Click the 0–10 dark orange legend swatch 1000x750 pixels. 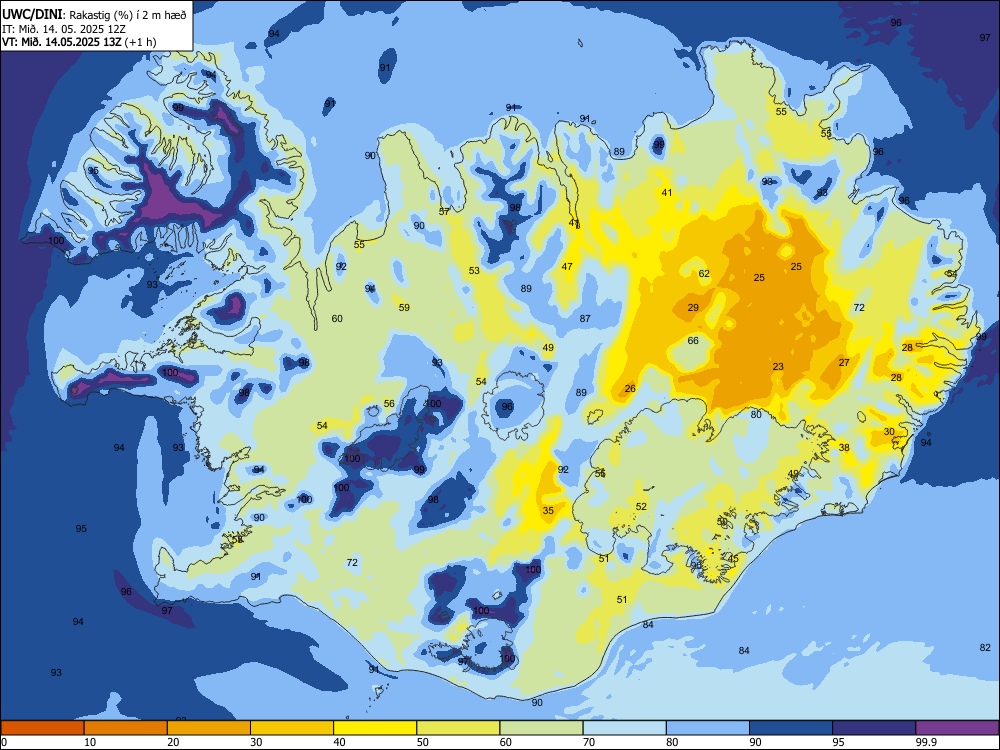coord(42,728)
